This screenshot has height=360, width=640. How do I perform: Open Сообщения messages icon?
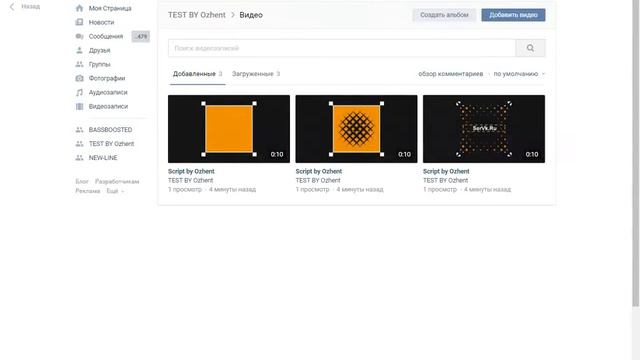(x=80, y=36)
